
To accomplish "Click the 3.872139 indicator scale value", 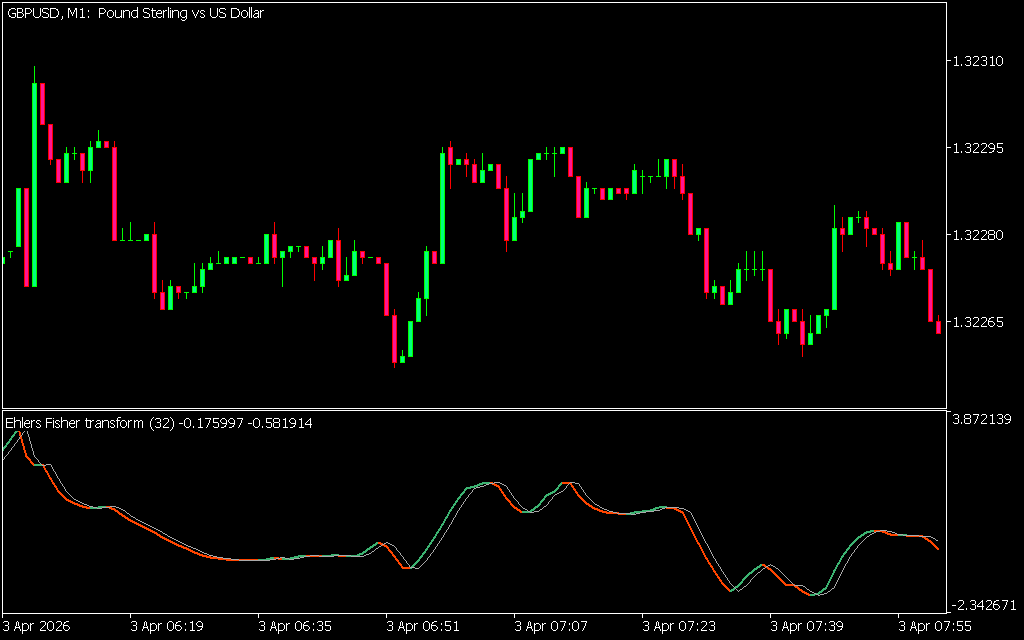I will (x=984, y=418).
